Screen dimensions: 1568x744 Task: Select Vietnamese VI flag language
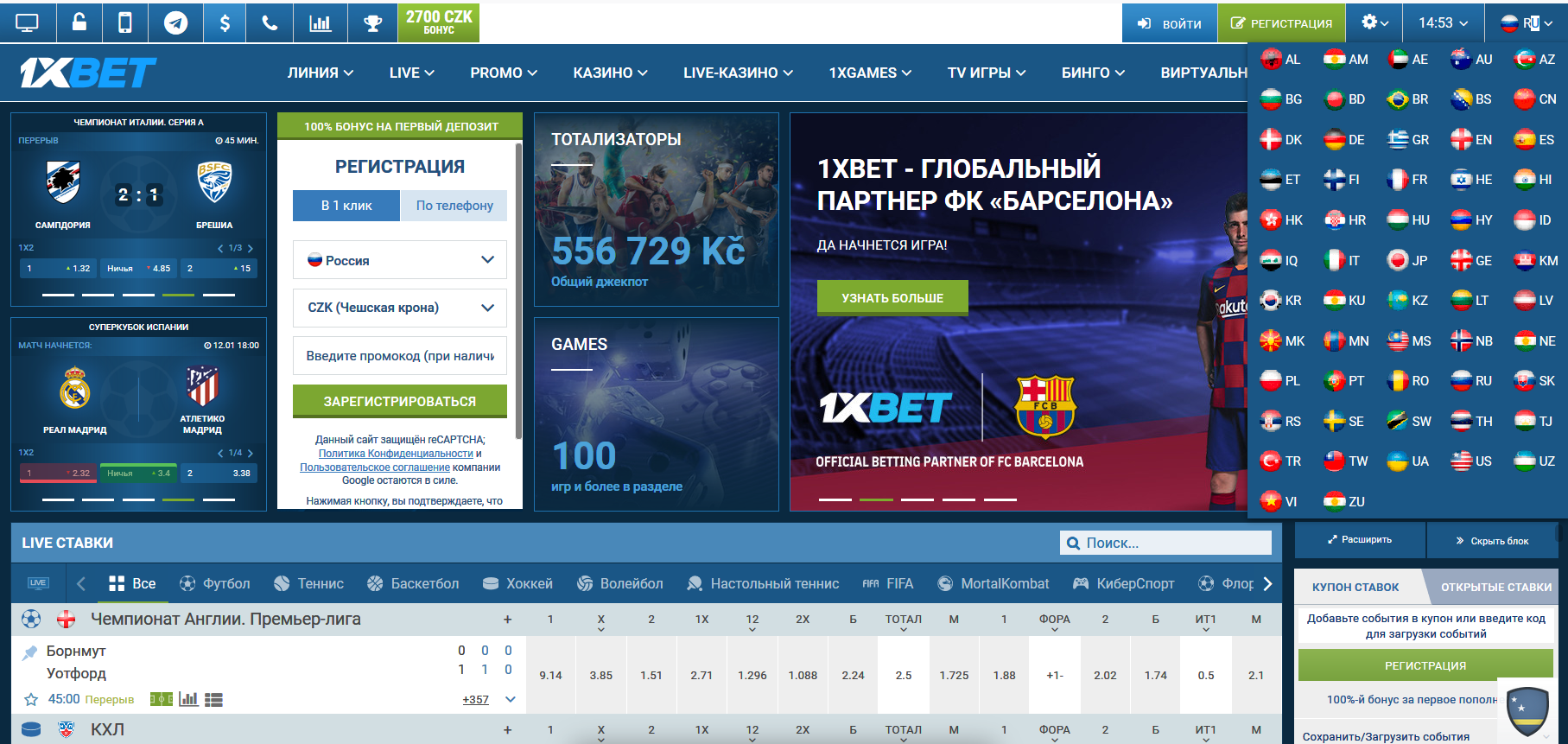(1279, 502)
